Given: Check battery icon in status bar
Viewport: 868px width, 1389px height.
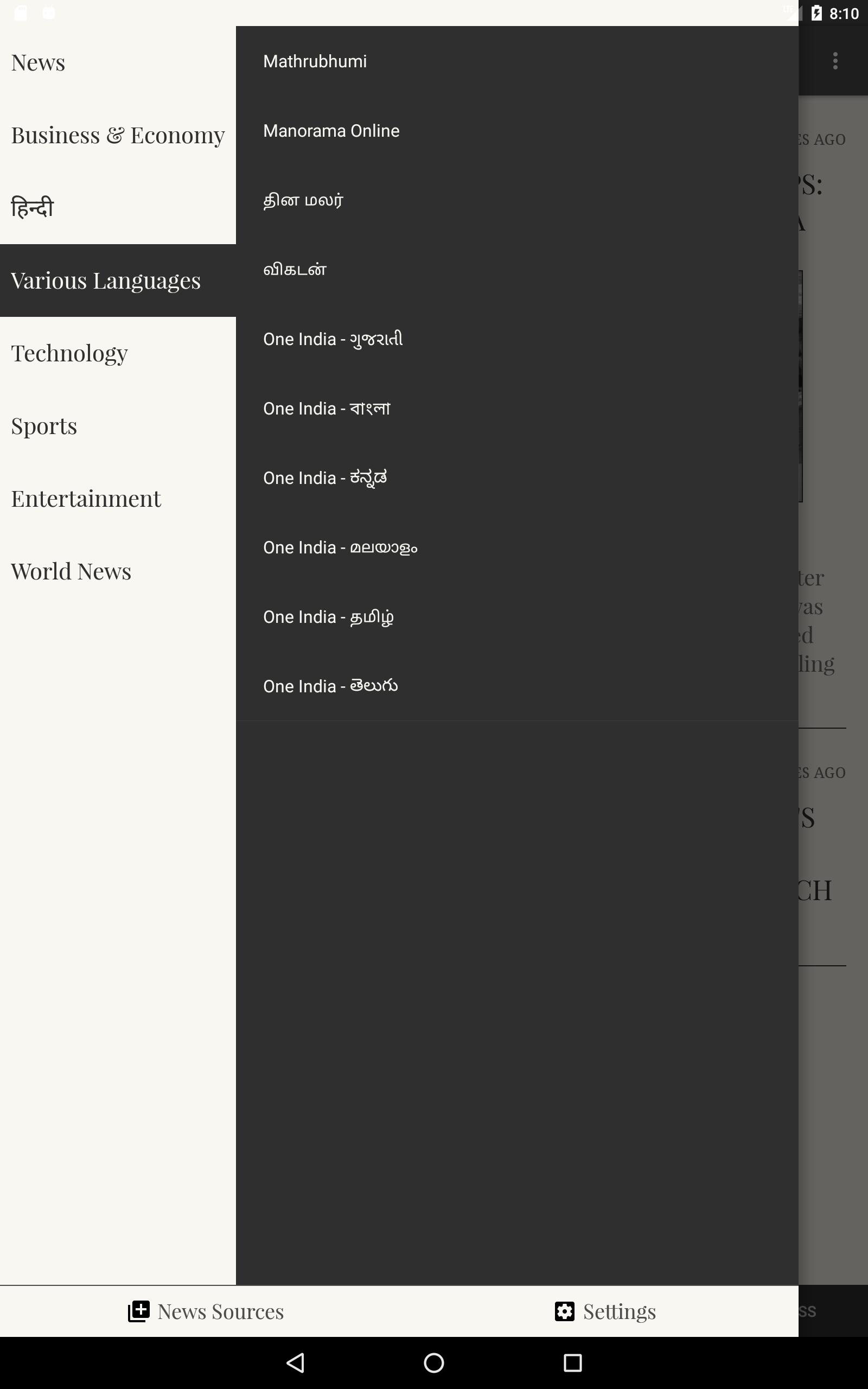Looking at the screenshot, I should [816, 12].
